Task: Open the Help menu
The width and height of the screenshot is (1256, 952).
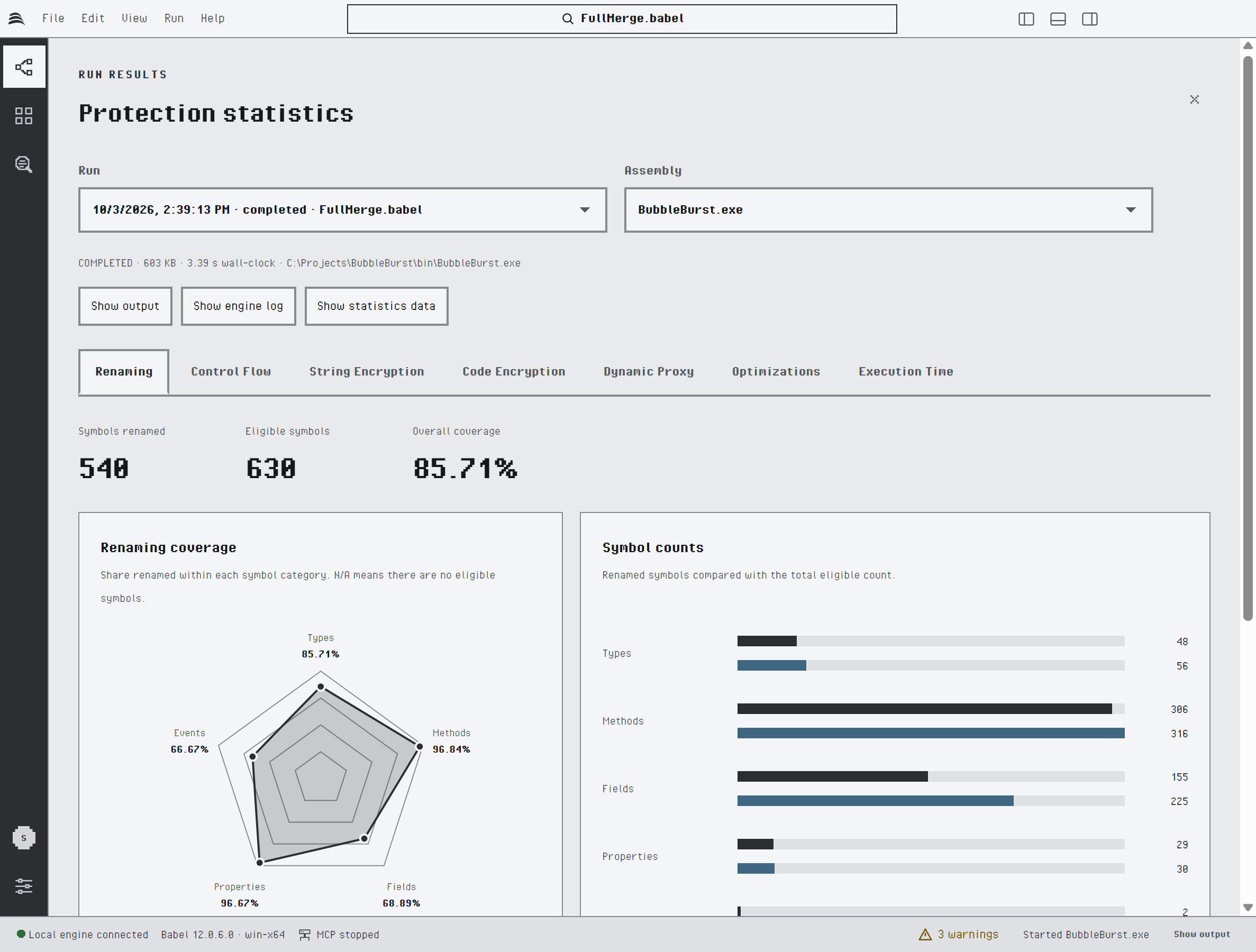Action: [212, 18]
